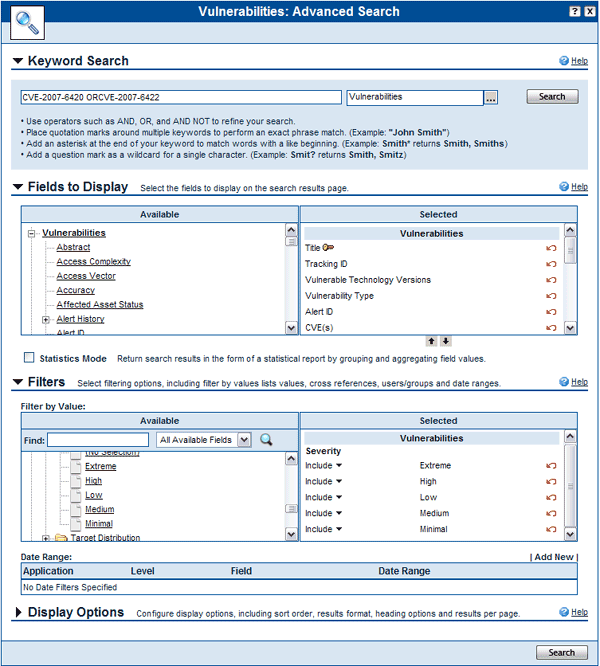Remove the Tracking ID field from selected
The image size is (600, 666).
coord(551,264)
